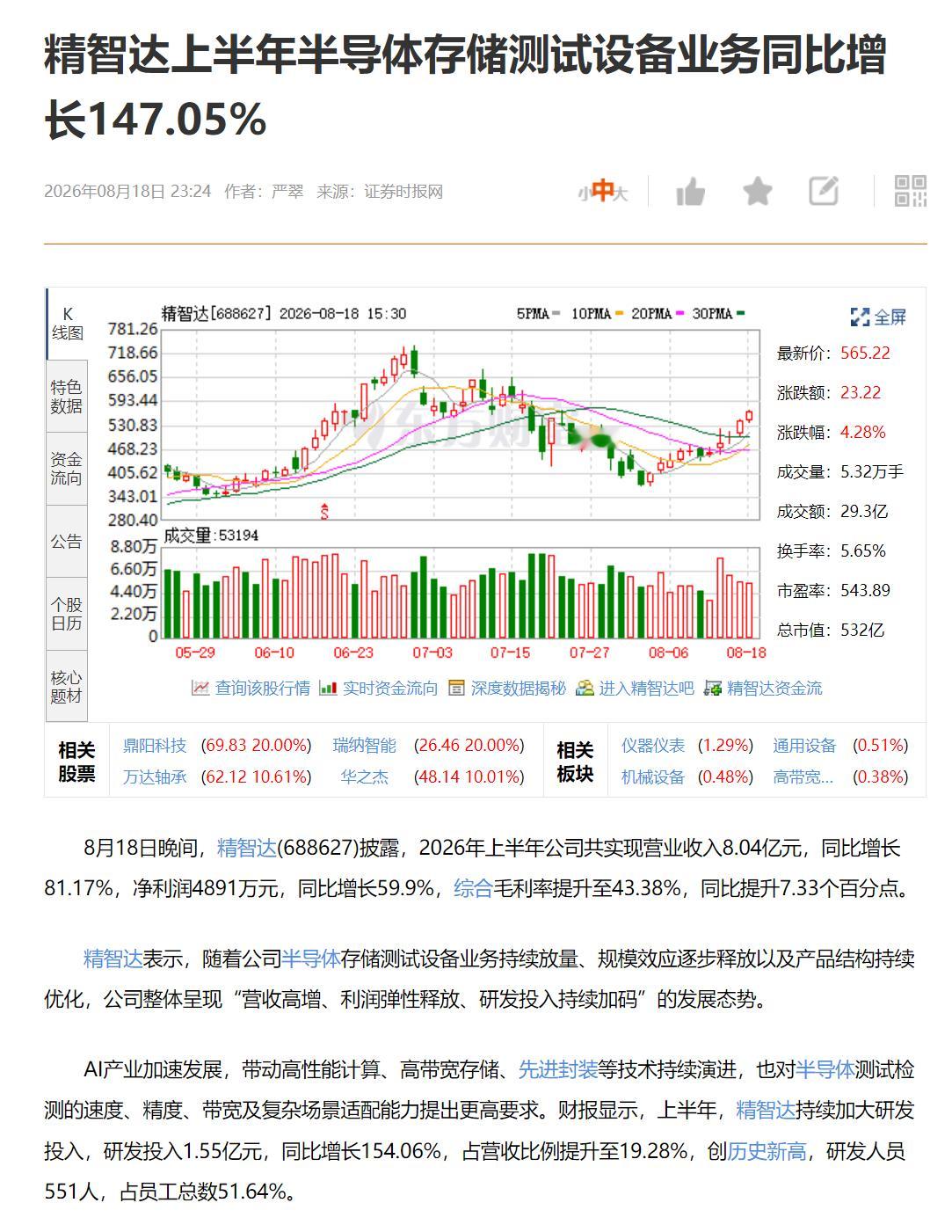Open the QR code icon
Screen dimensions: 952x1232
(x=911, y=191)
